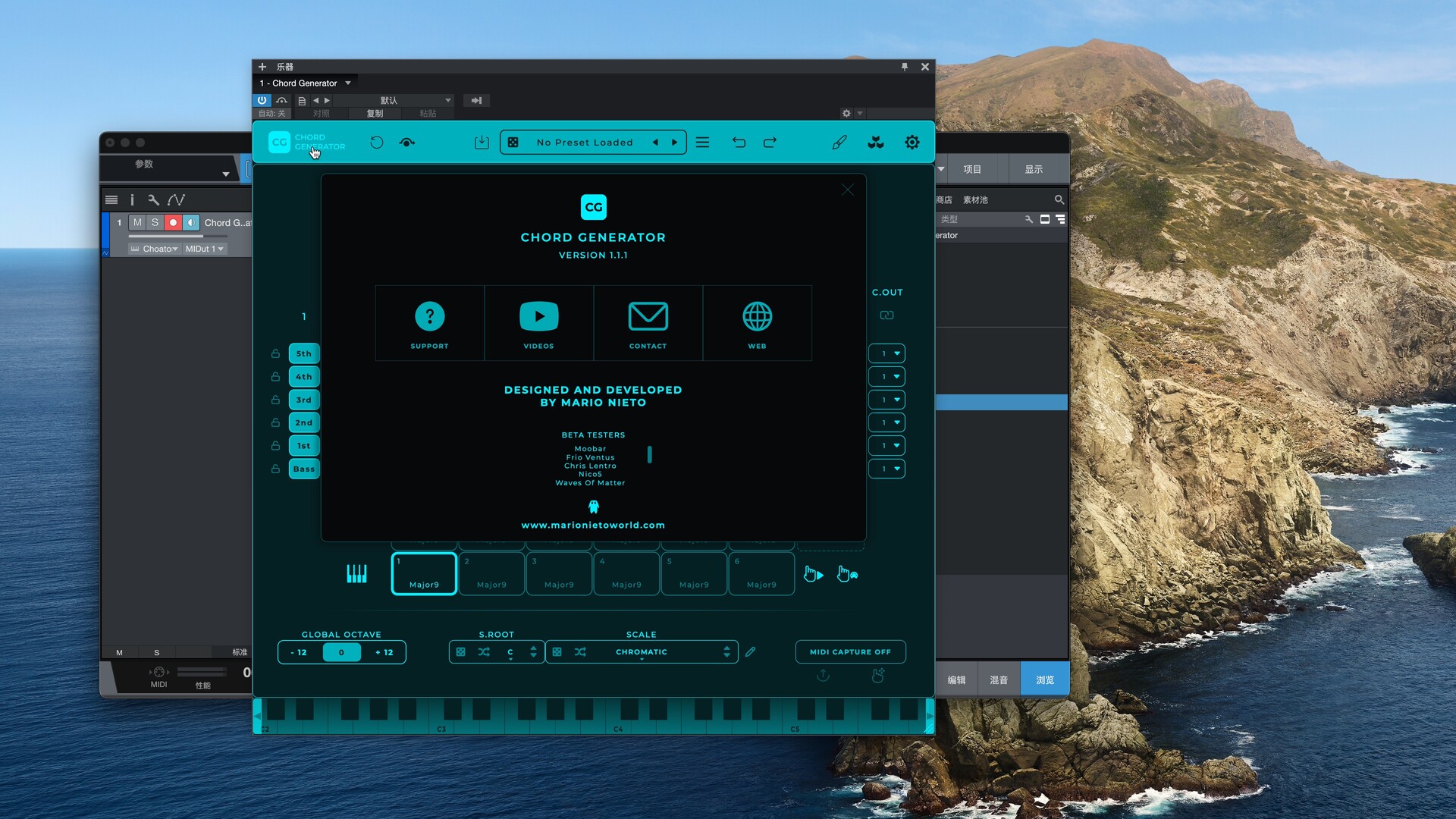Open the 1 - Chord Generator instrument dropdown

pos(305,83)
